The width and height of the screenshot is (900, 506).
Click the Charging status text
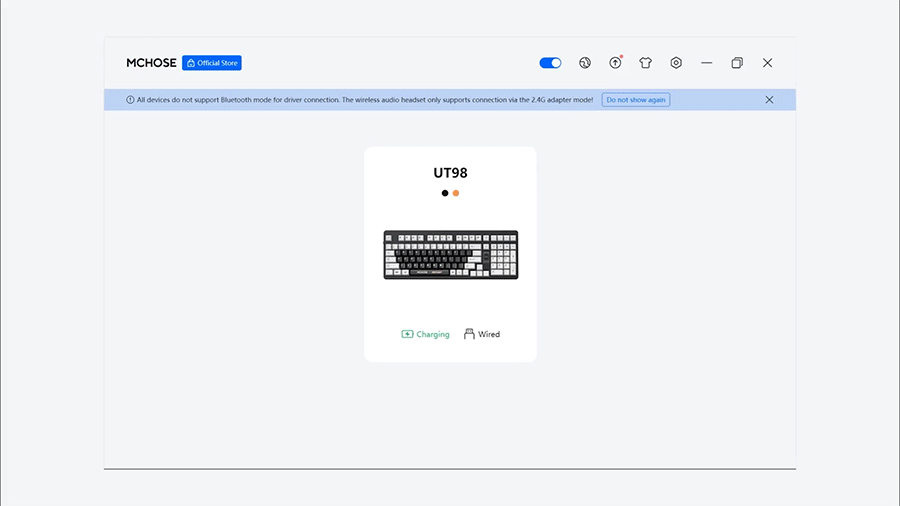point(433,334)
